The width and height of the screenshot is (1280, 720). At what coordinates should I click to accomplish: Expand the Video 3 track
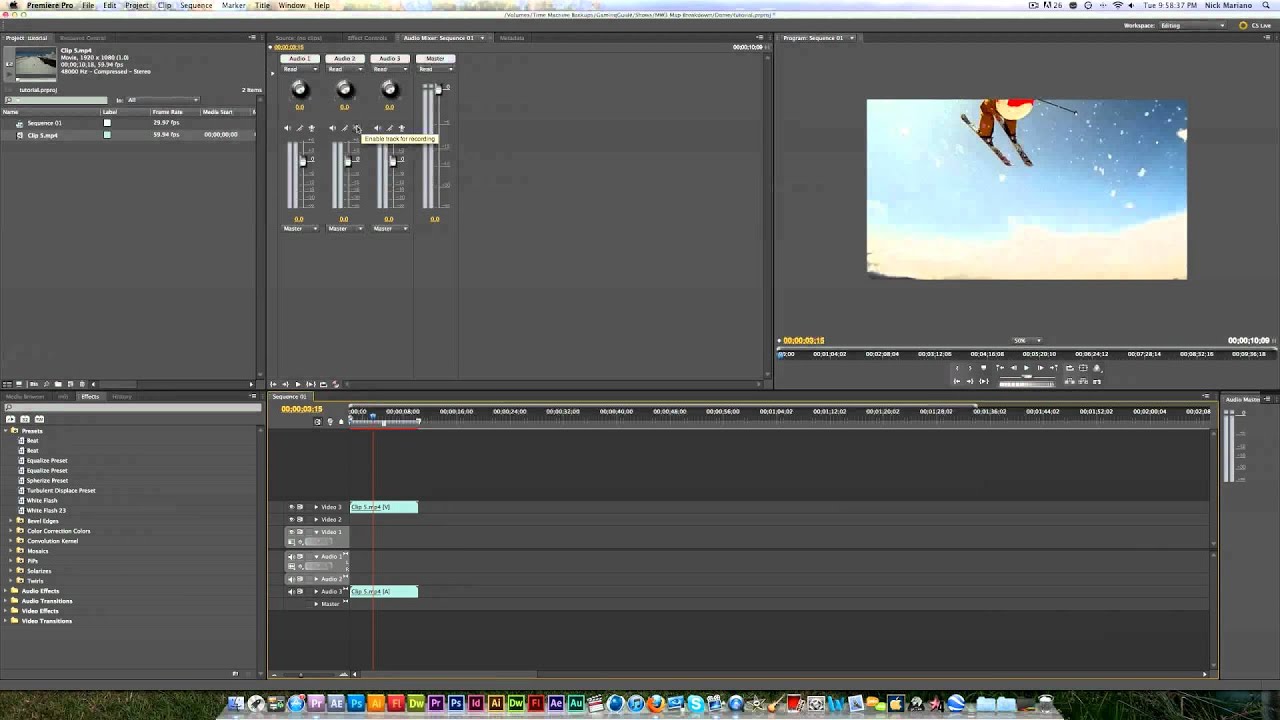pos(316,507)
